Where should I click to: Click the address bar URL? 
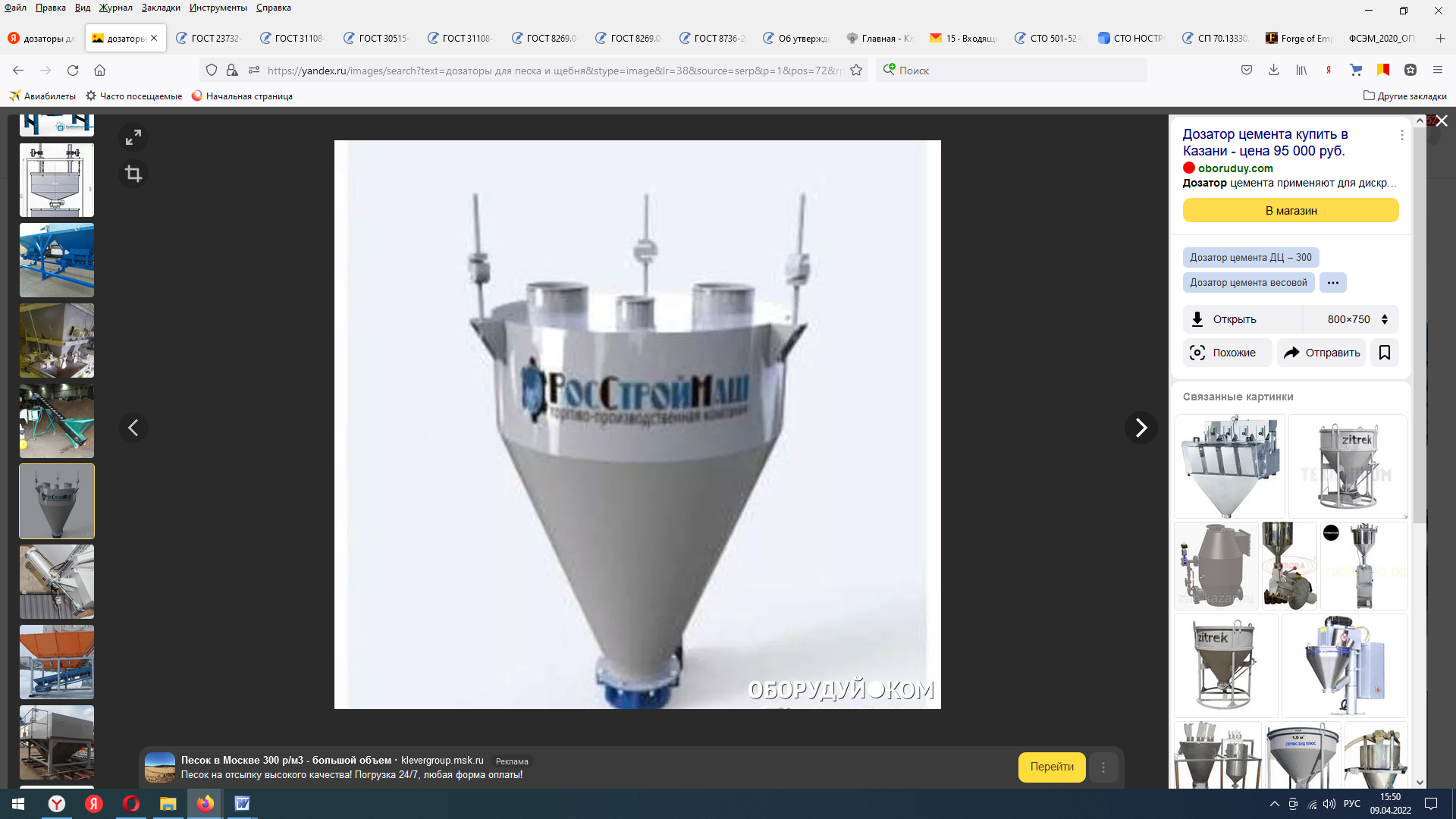click(x=554, y=71)
